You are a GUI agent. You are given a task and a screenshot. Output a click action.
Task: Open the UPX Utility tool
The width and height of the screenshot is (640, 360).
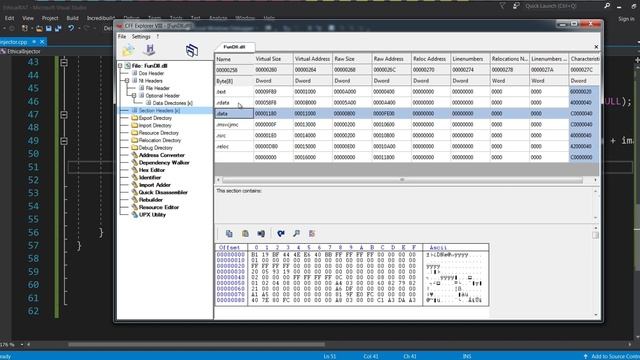152,215
